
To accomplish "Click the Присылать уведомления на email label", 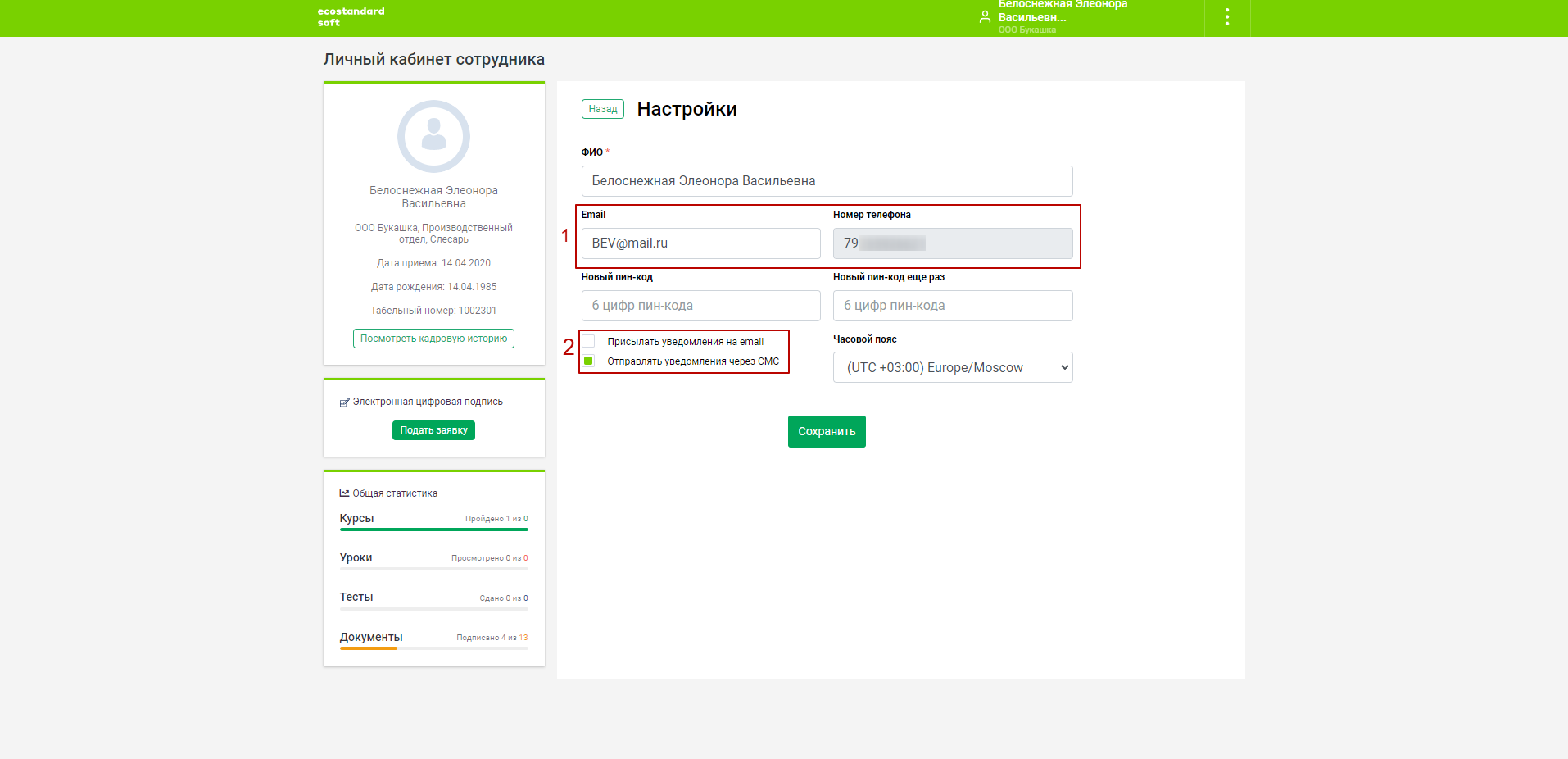I will (x=685, y=342).
